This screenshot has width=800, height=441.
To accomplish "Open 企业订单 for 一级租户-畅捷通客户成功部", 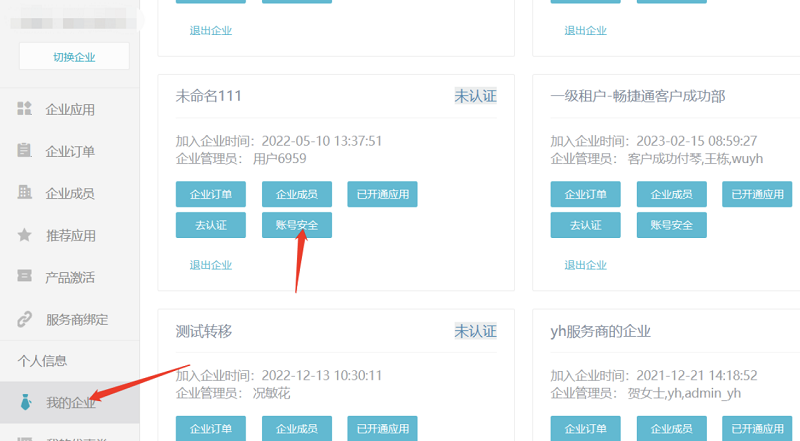I will [586, 194].
